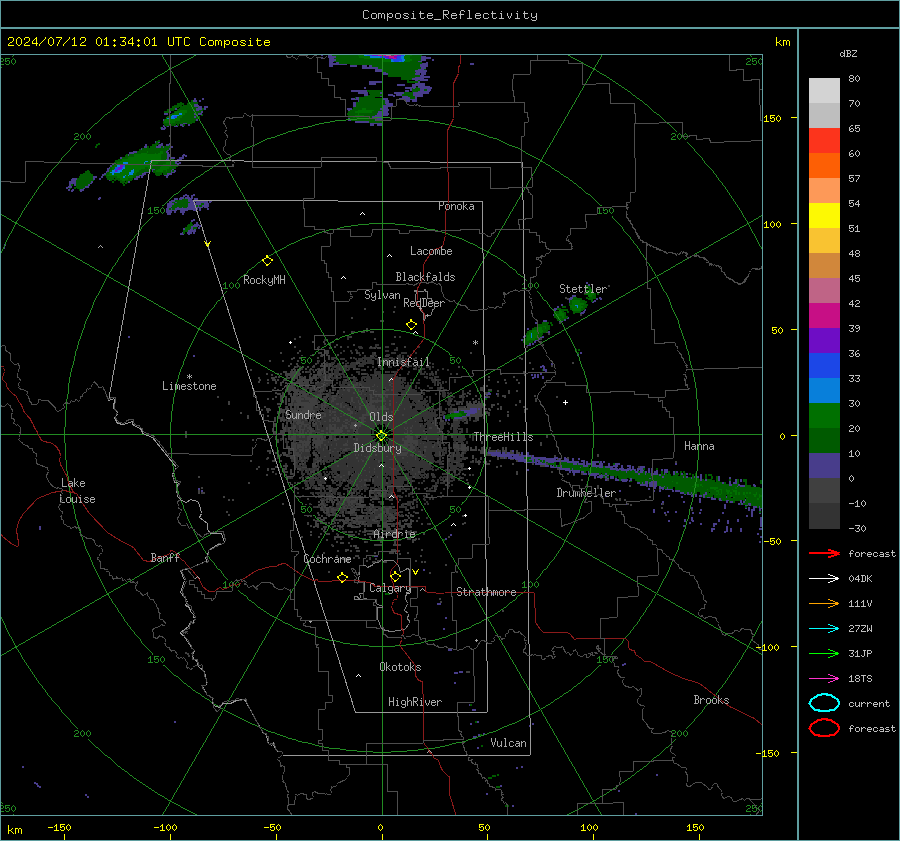The image size is (900, 841).
Task: Click the 'Banff' town label
Action: tap(165, 557)
